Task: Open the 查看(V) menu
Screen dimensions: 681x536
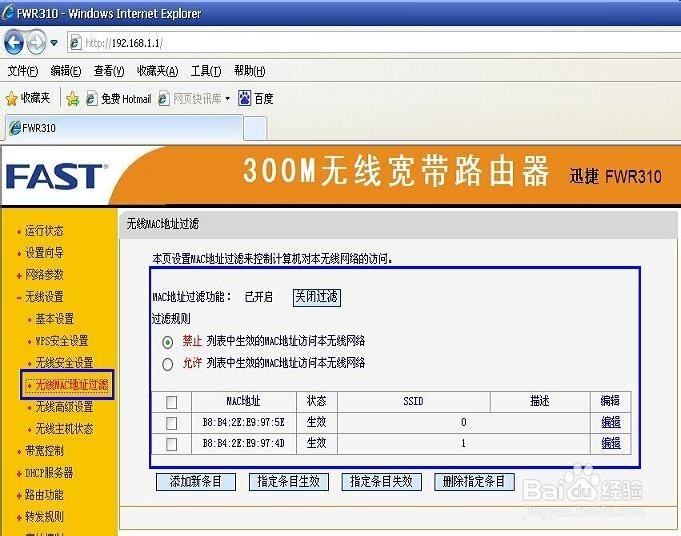Action: pos(109,71)
